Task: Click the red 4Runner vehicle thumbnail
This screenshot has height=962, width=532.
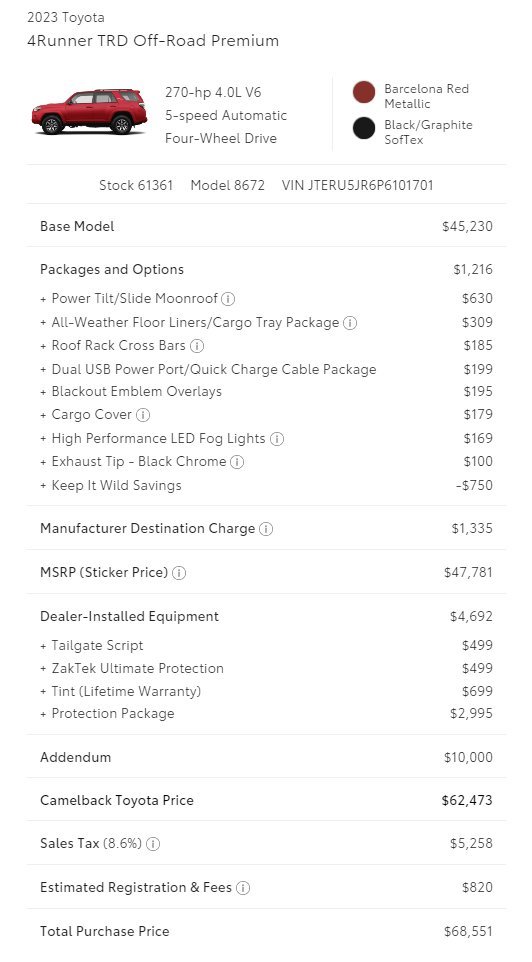Action: point(90,111)
